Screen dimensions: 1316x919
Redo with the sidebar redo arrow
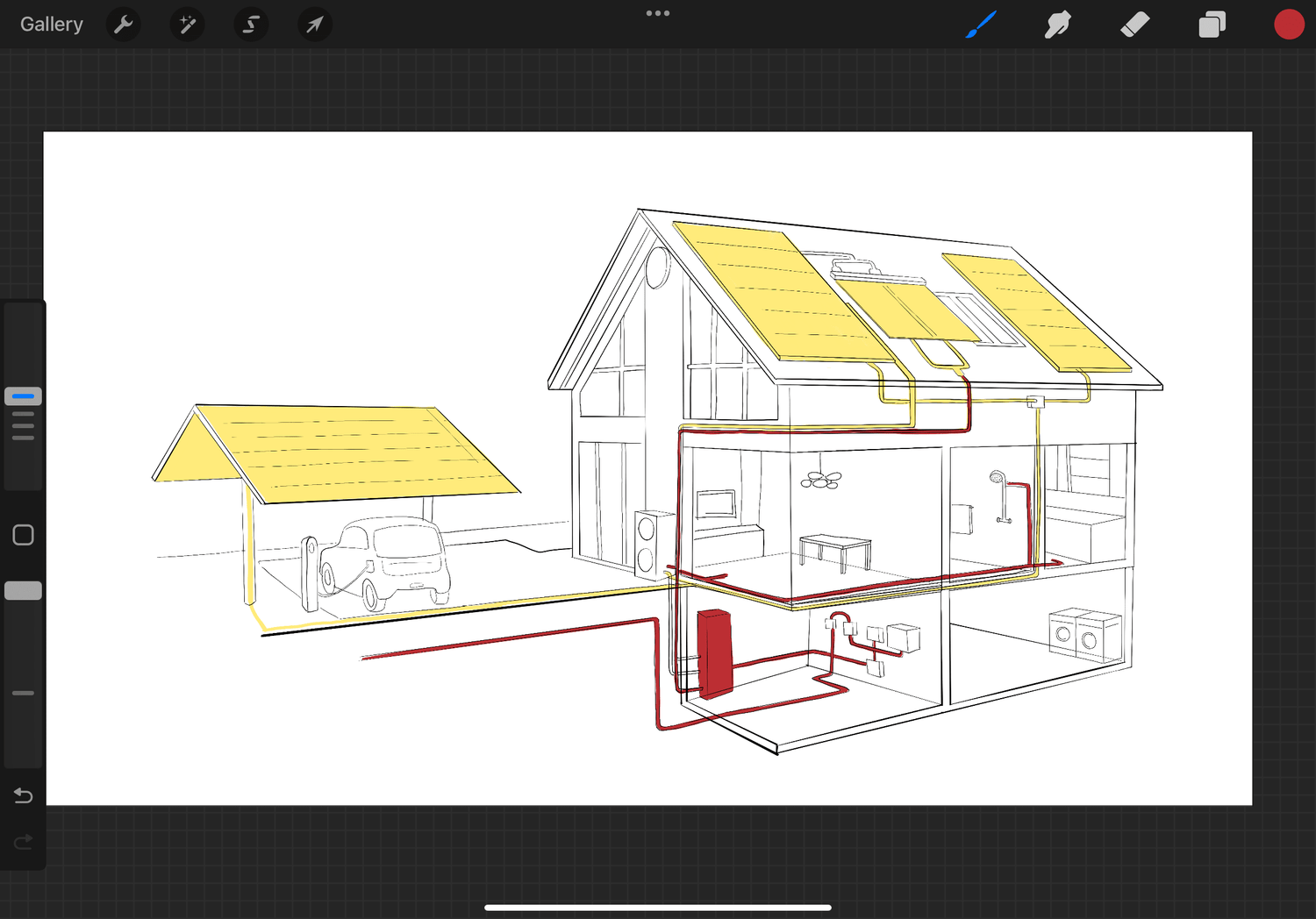tap(23, 843)
